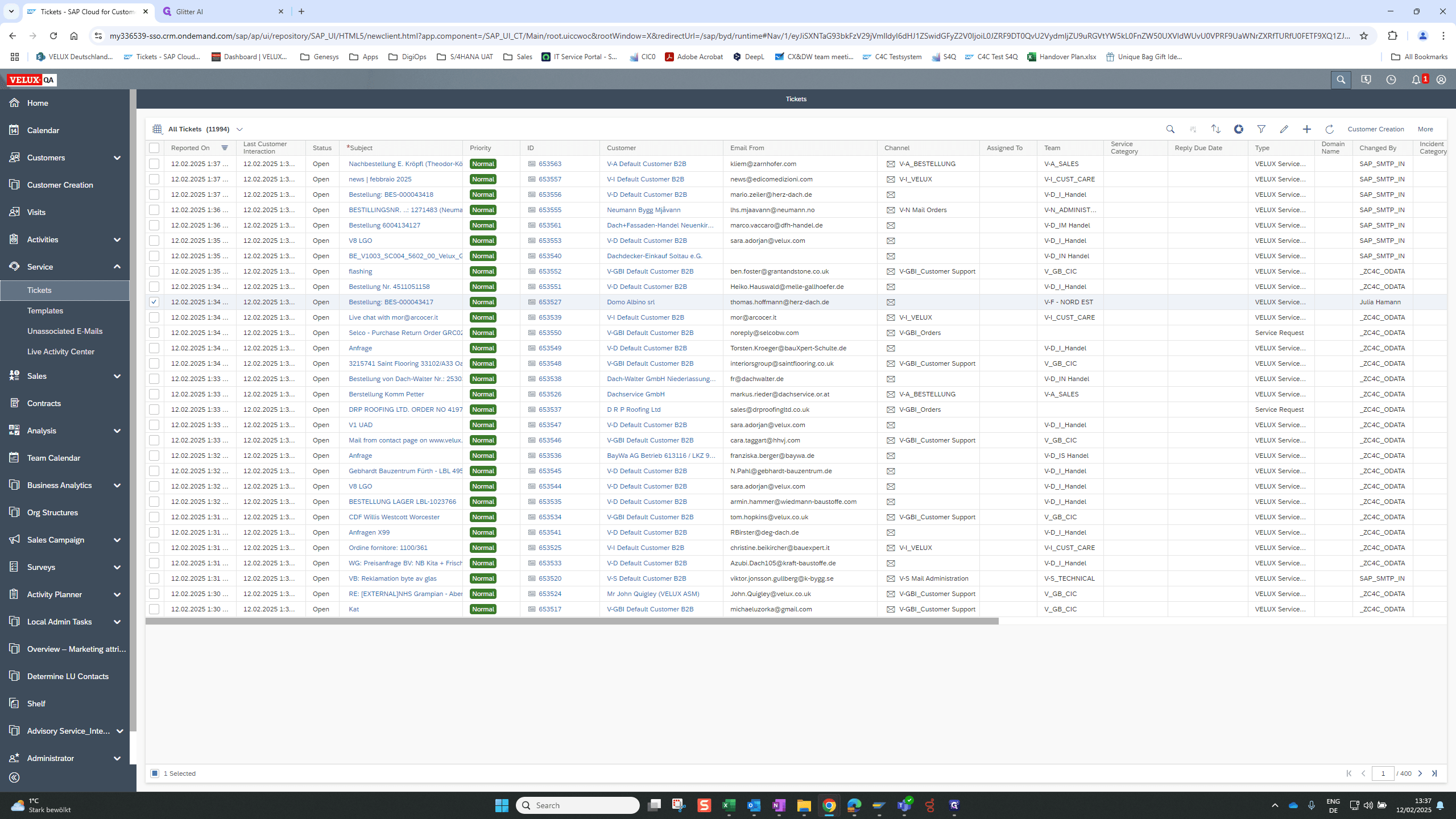Open the All Tickets view dropdown
Viewport: 1456px width, 819px height.
click(x=239, y=130)
